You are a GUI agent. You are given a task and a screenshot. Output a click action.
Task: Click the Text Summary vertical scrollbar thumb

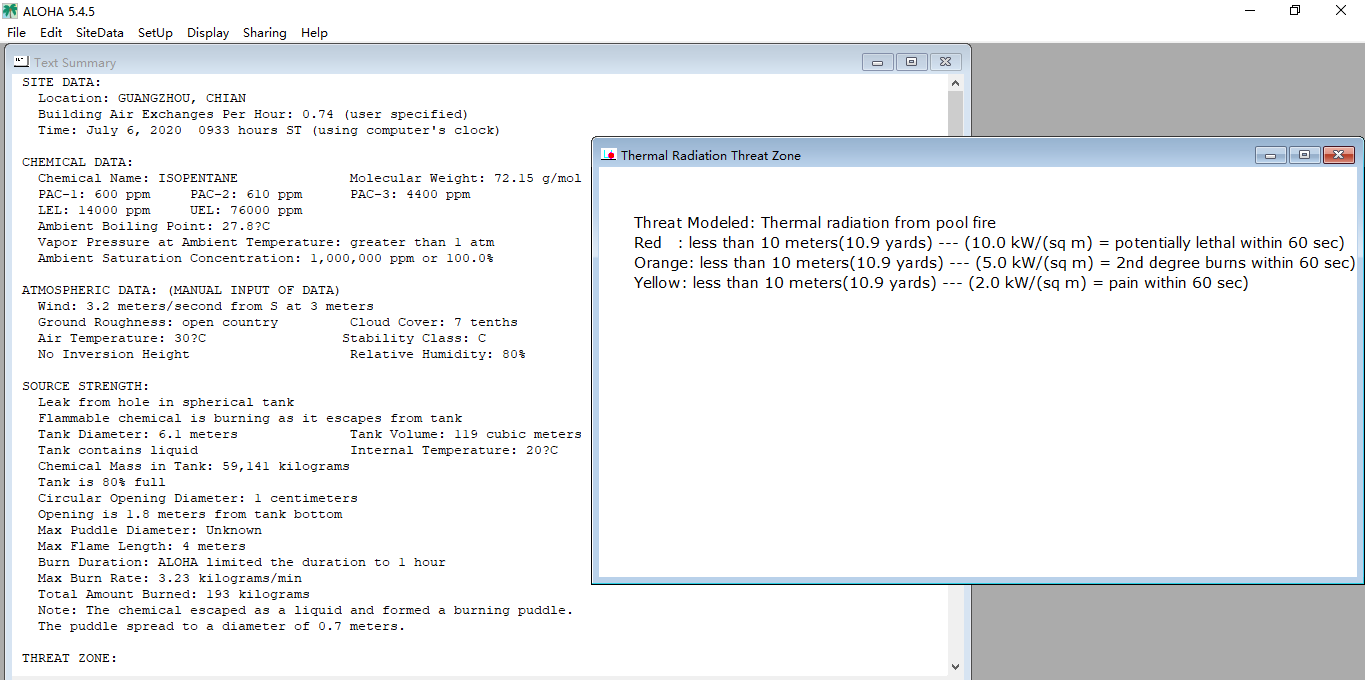[955, 115]
